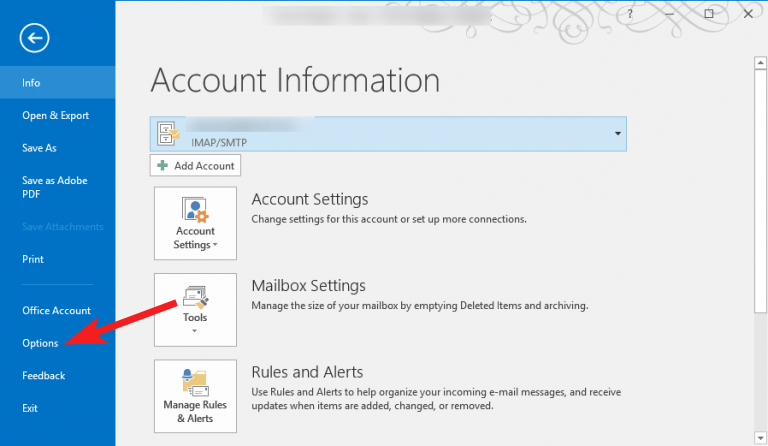
Task: Go back using the circled arrow
Action: coord(34,38)
